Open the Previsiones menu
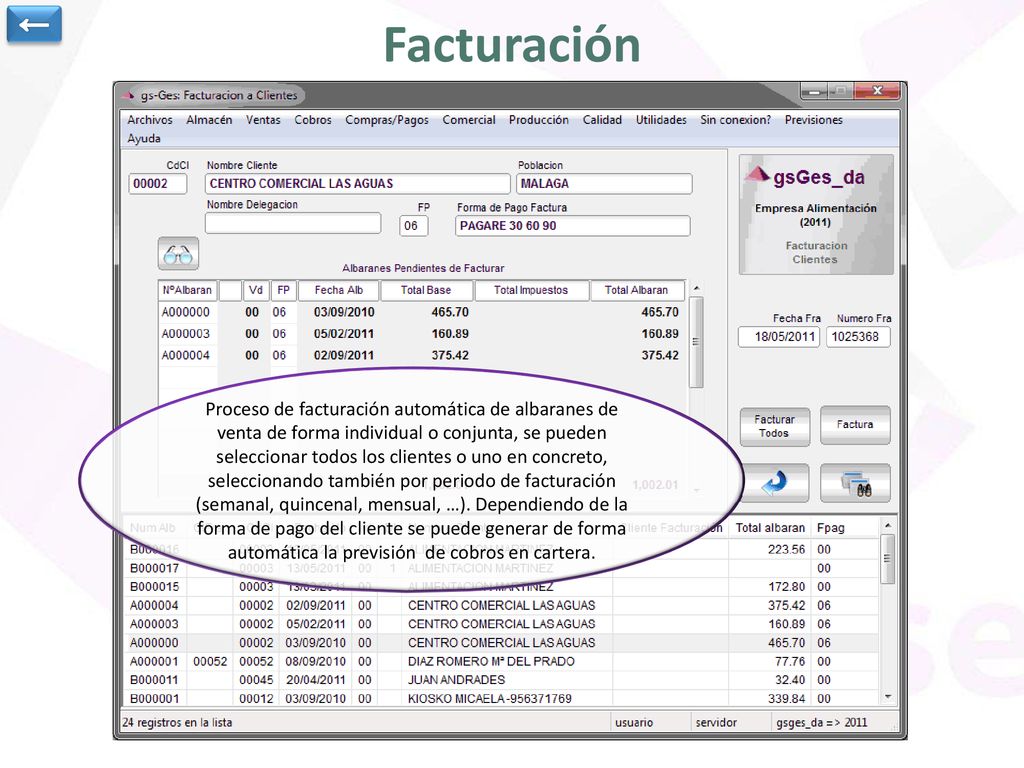1024x768 pixels. coord(814,120)
